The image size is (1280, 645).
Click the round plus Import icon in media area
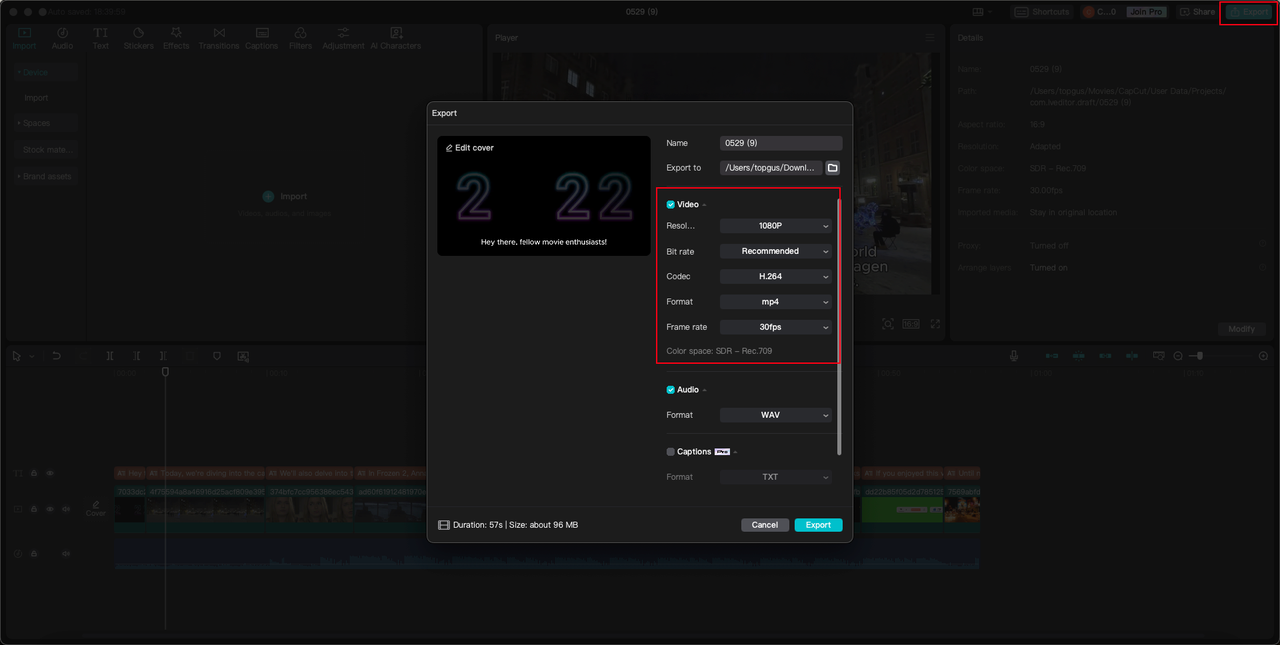tap(268, 197)
